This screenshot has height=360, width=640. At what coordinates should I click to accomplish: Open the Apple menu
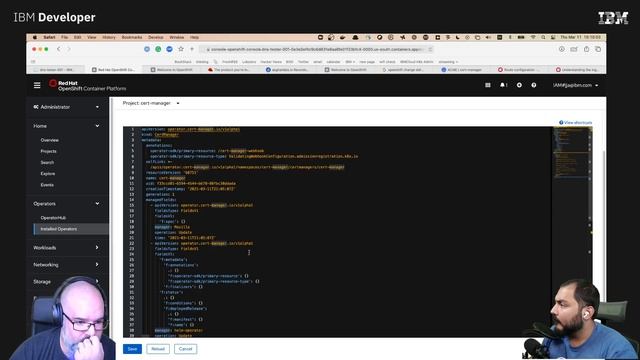35,38
